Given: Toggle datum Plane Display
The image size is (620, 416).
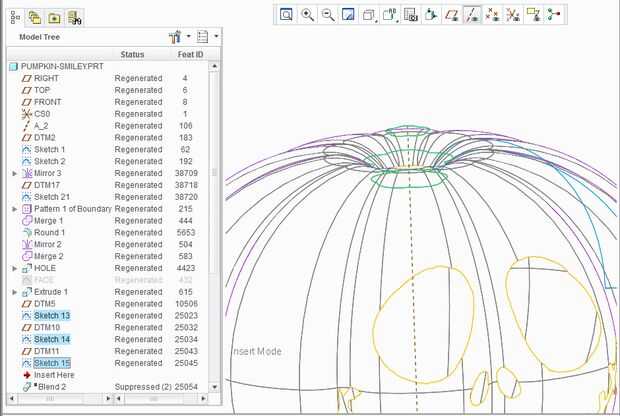Looking at the screenshot, I should (x=452, y=15).
